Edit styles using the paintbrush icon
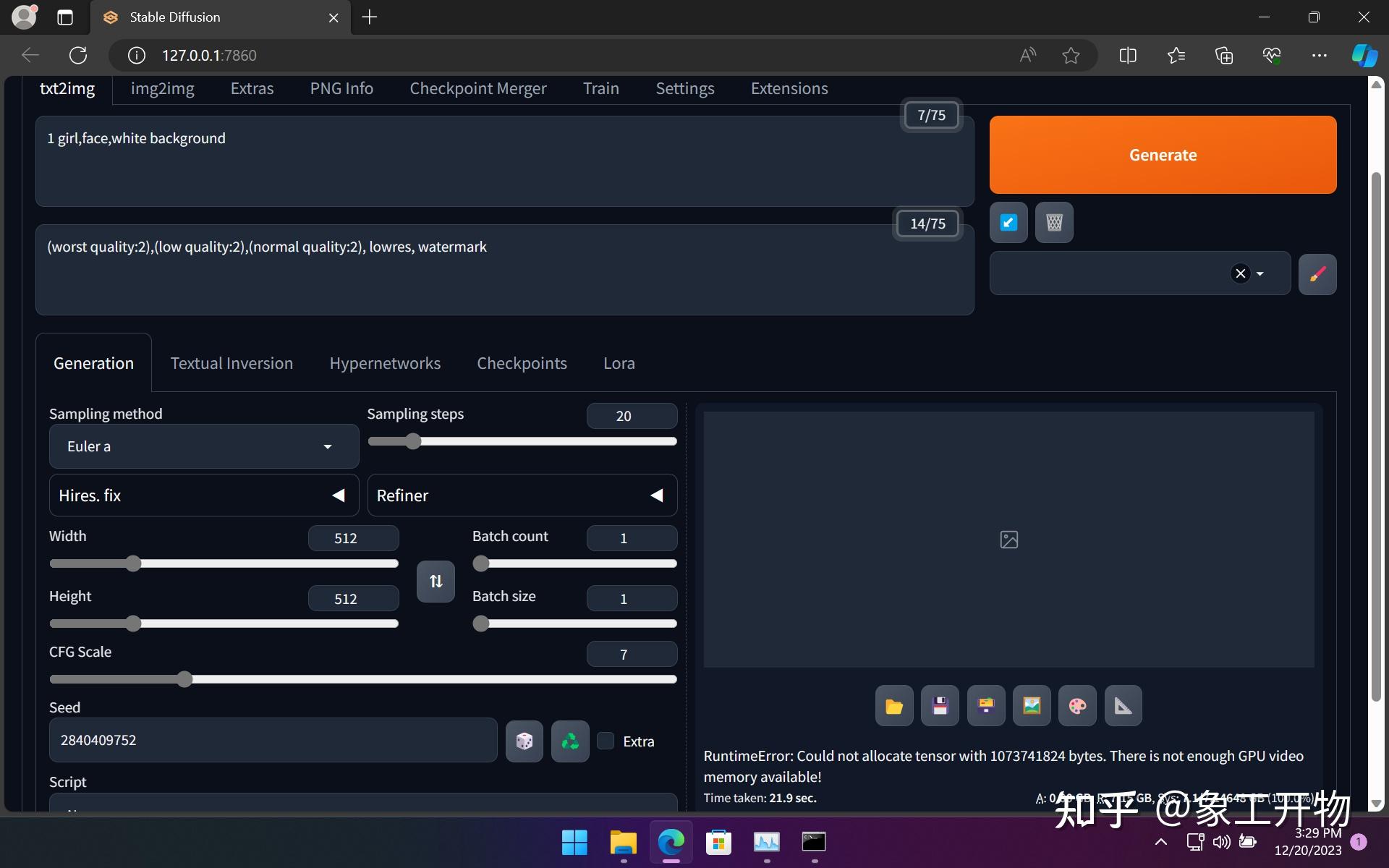1389x868 pixels. pyautogui.click(x=1317, y=273)
